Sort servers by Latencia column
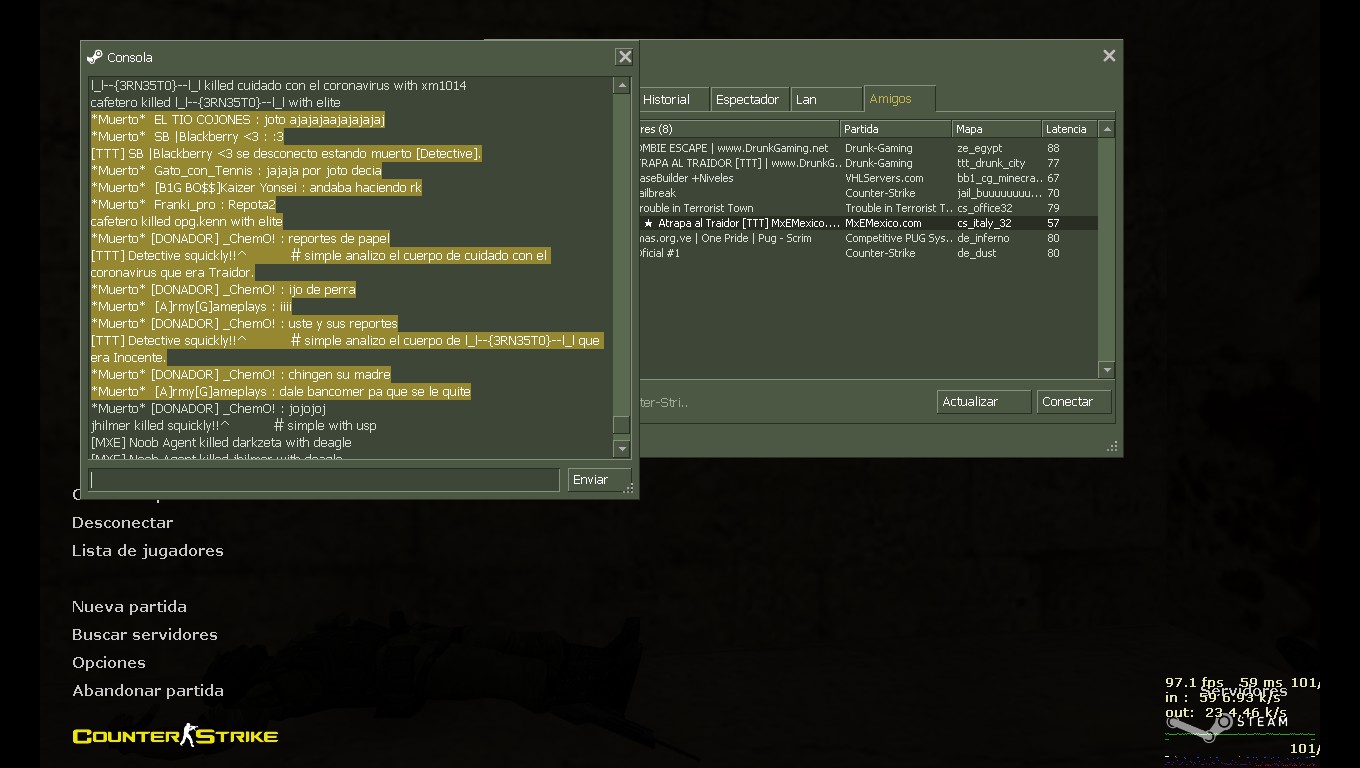 (1070, 129)
